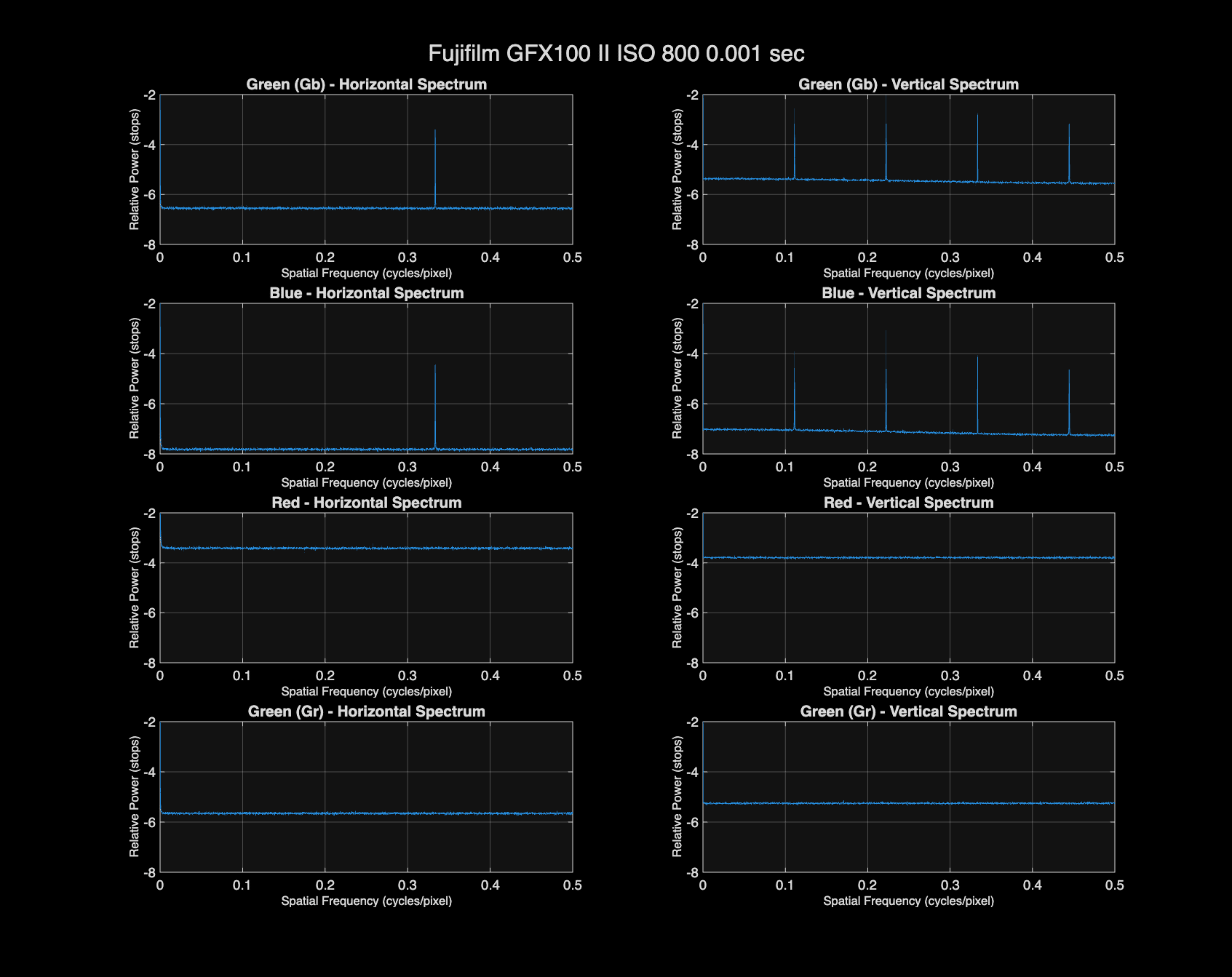
Task: Click the 0.2 tick under Green (Gr) Horizontal plot
Action: point(325,885)
